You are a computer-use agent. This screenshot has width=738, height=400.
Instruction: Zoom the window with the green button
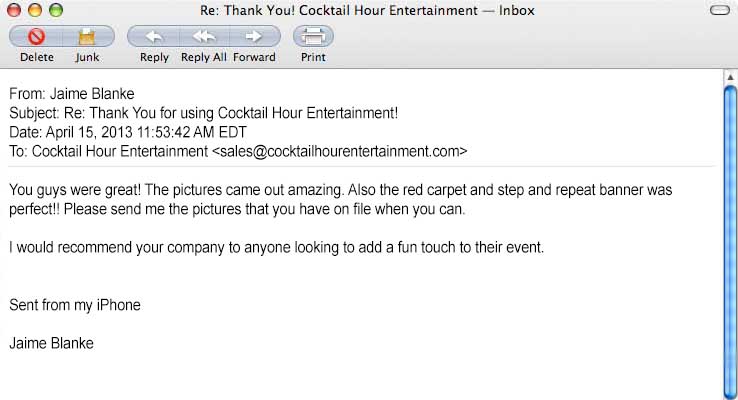(55, 11)
